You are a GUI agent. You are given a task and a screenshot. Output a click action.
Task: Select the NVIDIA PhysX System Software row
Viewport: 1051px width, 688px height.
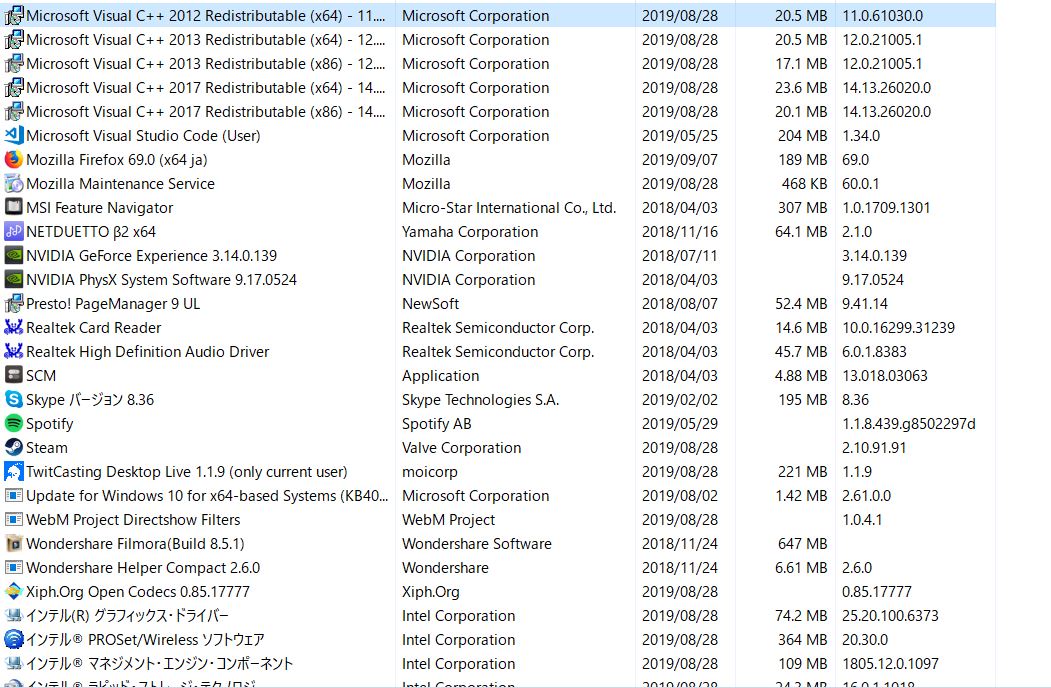pyautogui.click(x=161, y=280)
